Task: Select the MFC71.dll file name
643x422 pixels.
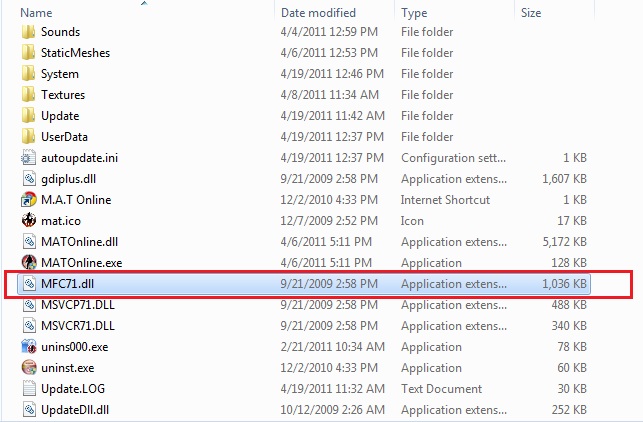Action: click(68, 284)
